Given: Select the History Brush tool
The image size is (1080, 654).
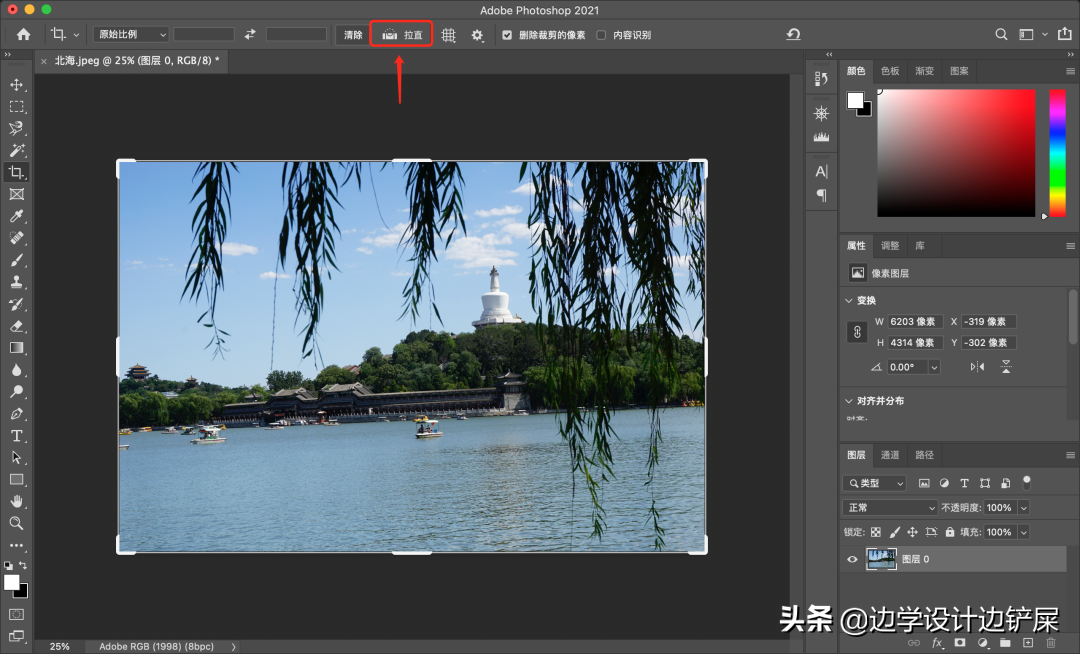Looking at the screenshot, I should [17, 304].
